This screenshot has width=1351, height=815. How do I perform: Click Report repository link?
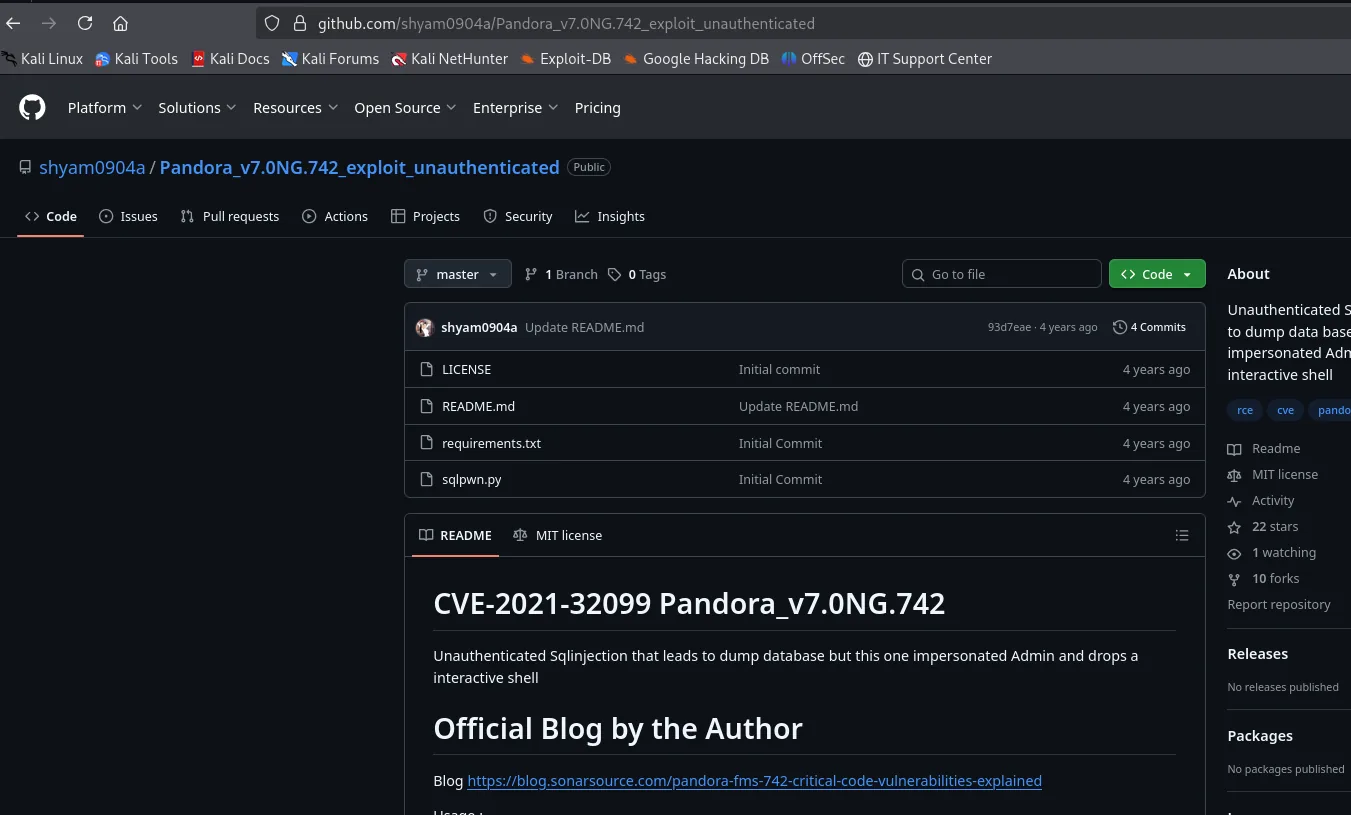pos(1279,604)
